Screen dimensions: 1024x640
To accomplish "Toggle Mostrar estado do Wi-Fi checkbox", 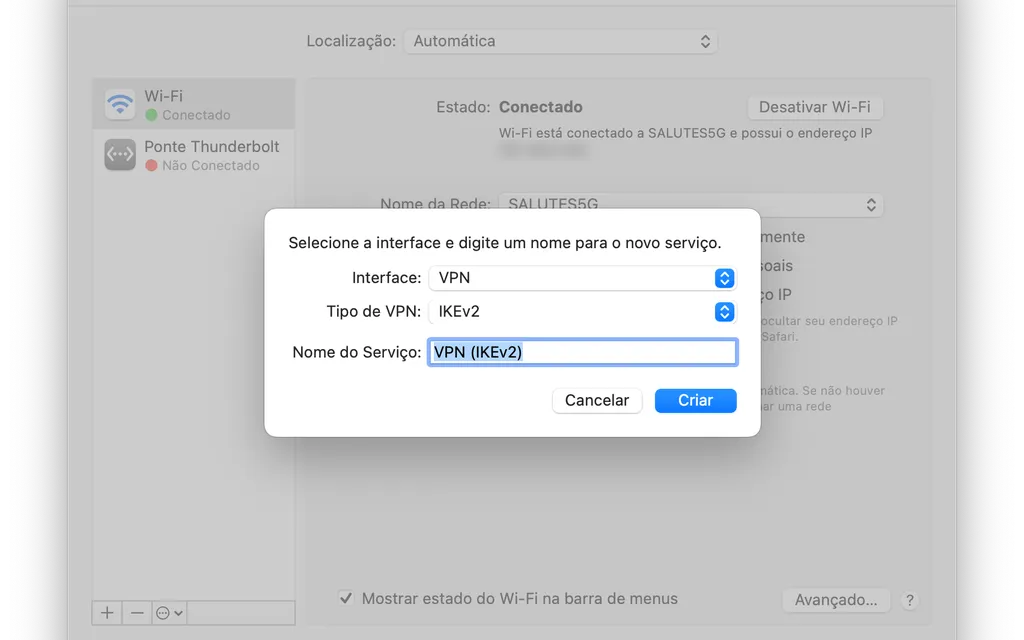I will coord(346,598).
